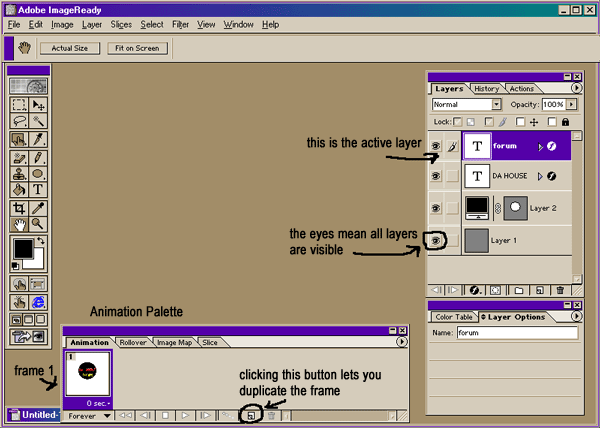600x428 pixels.
Task: Toggle visibility of Layer 1
Action: [435, 240]
